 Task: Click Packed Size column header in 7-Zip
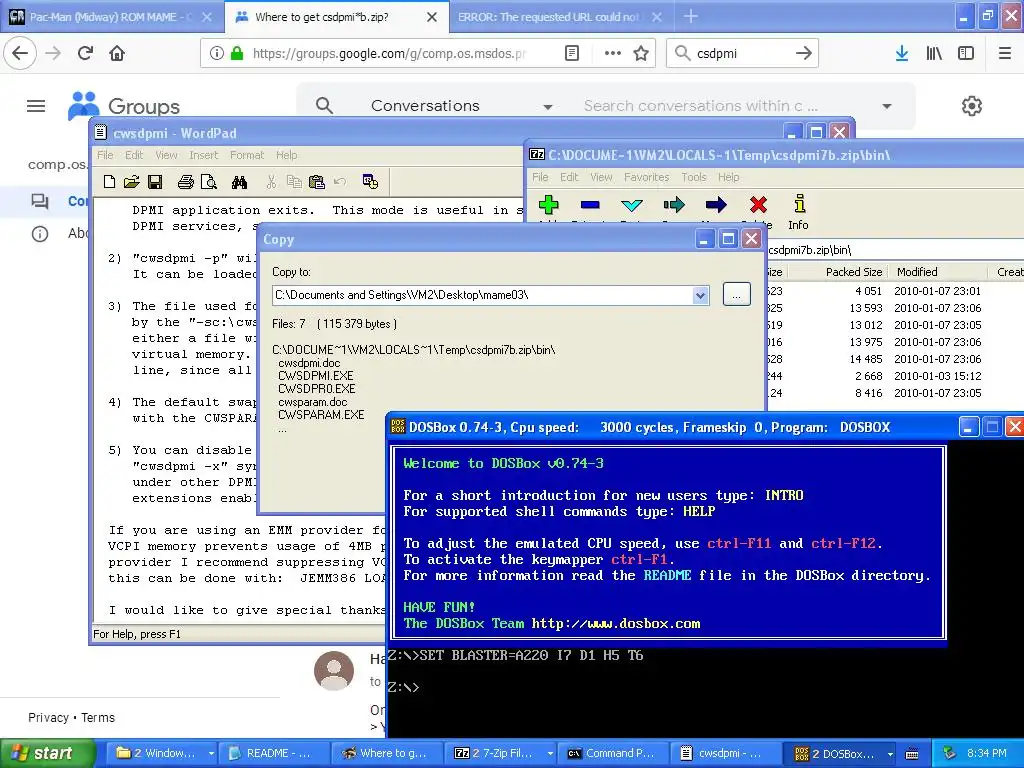(853, 272)
